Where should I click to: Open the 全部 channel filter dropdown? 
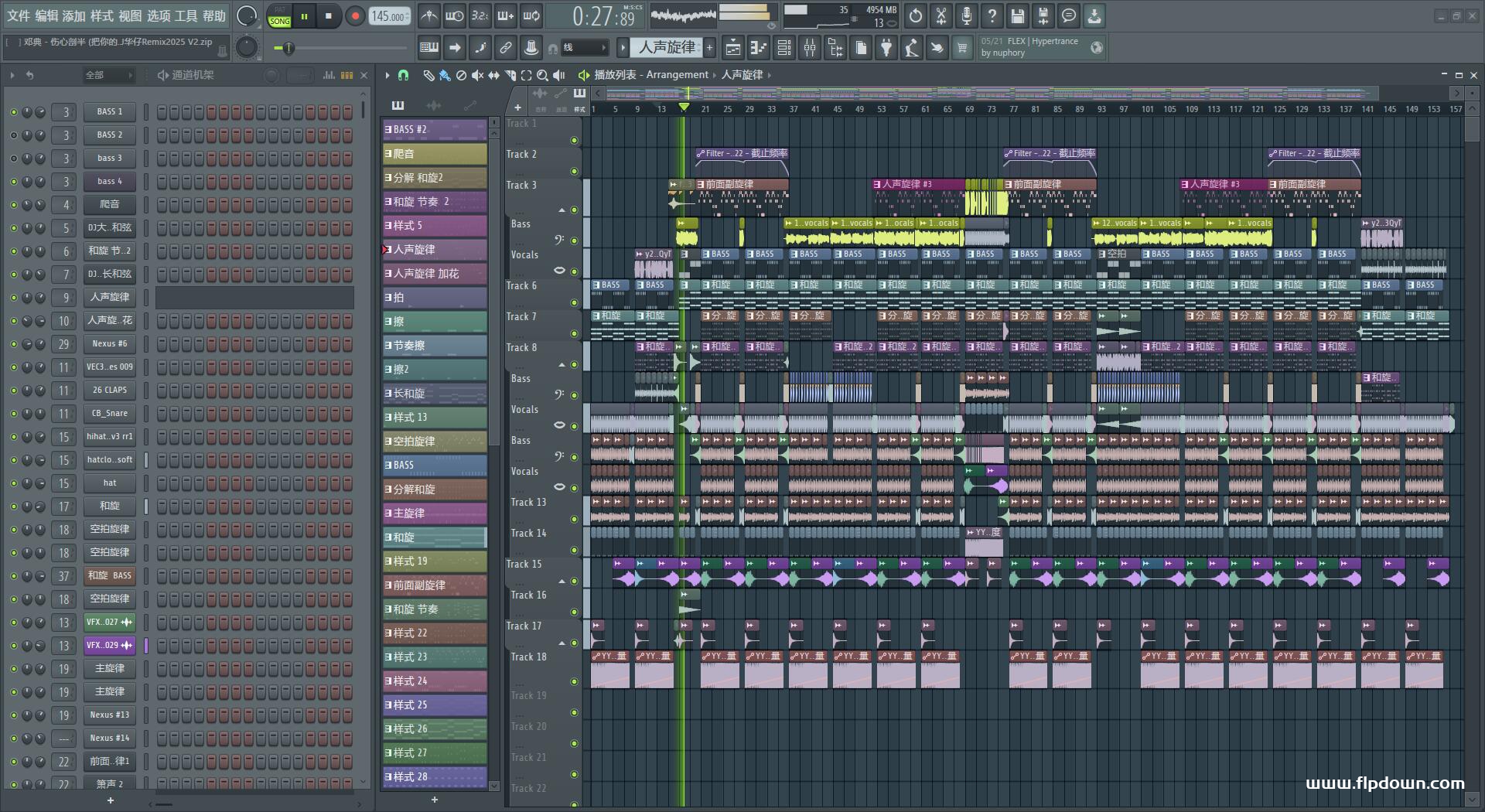[x=108, y=75]
